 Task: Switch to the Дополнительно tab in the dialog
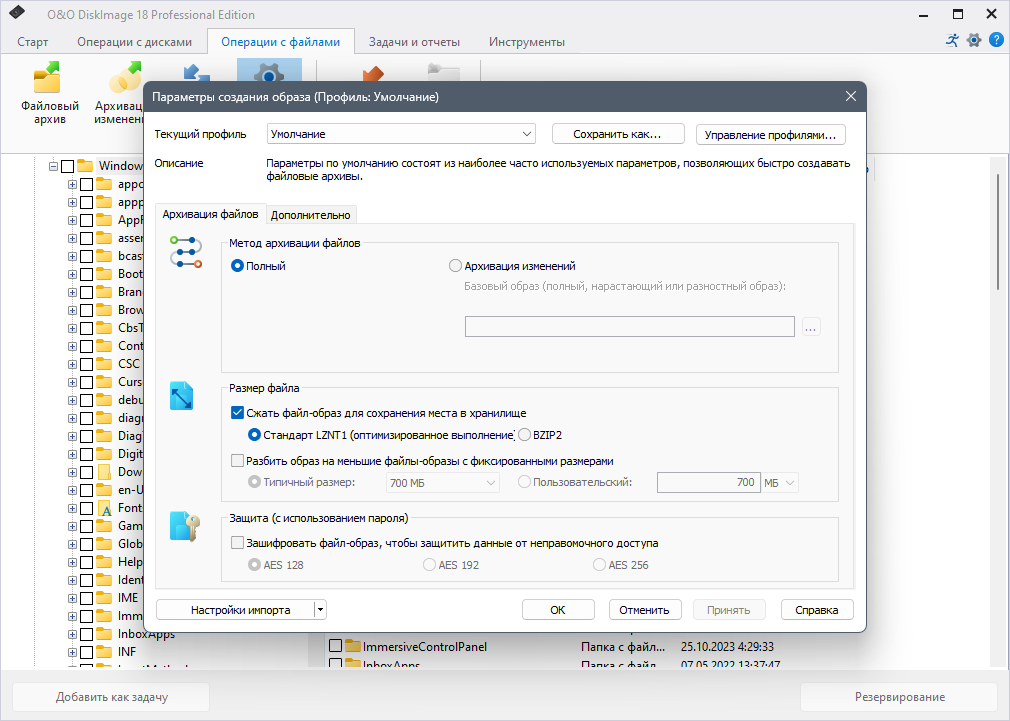click(310, 215)
